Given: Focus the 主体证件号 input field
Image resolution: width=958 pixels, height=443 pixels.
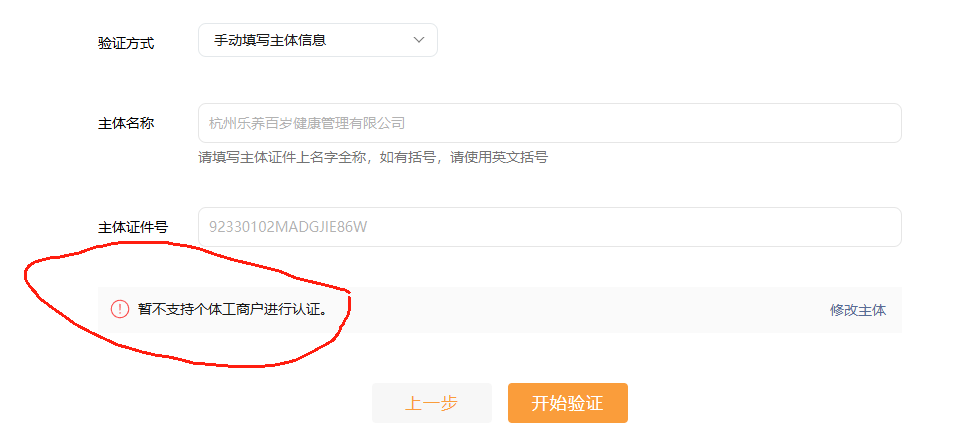Looking at the screenshot, I should [x=550, y=227].
